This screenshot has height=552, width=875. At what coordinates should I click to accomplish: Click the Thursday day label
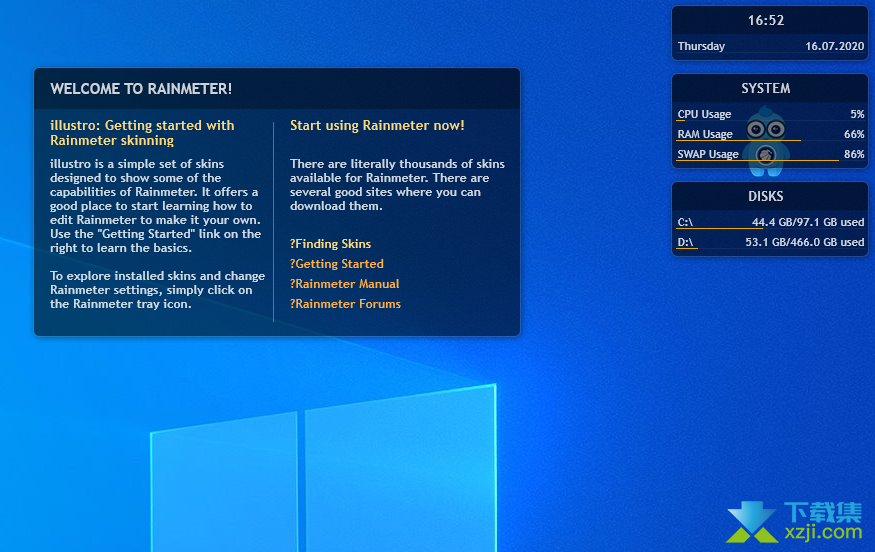point(701,46)
